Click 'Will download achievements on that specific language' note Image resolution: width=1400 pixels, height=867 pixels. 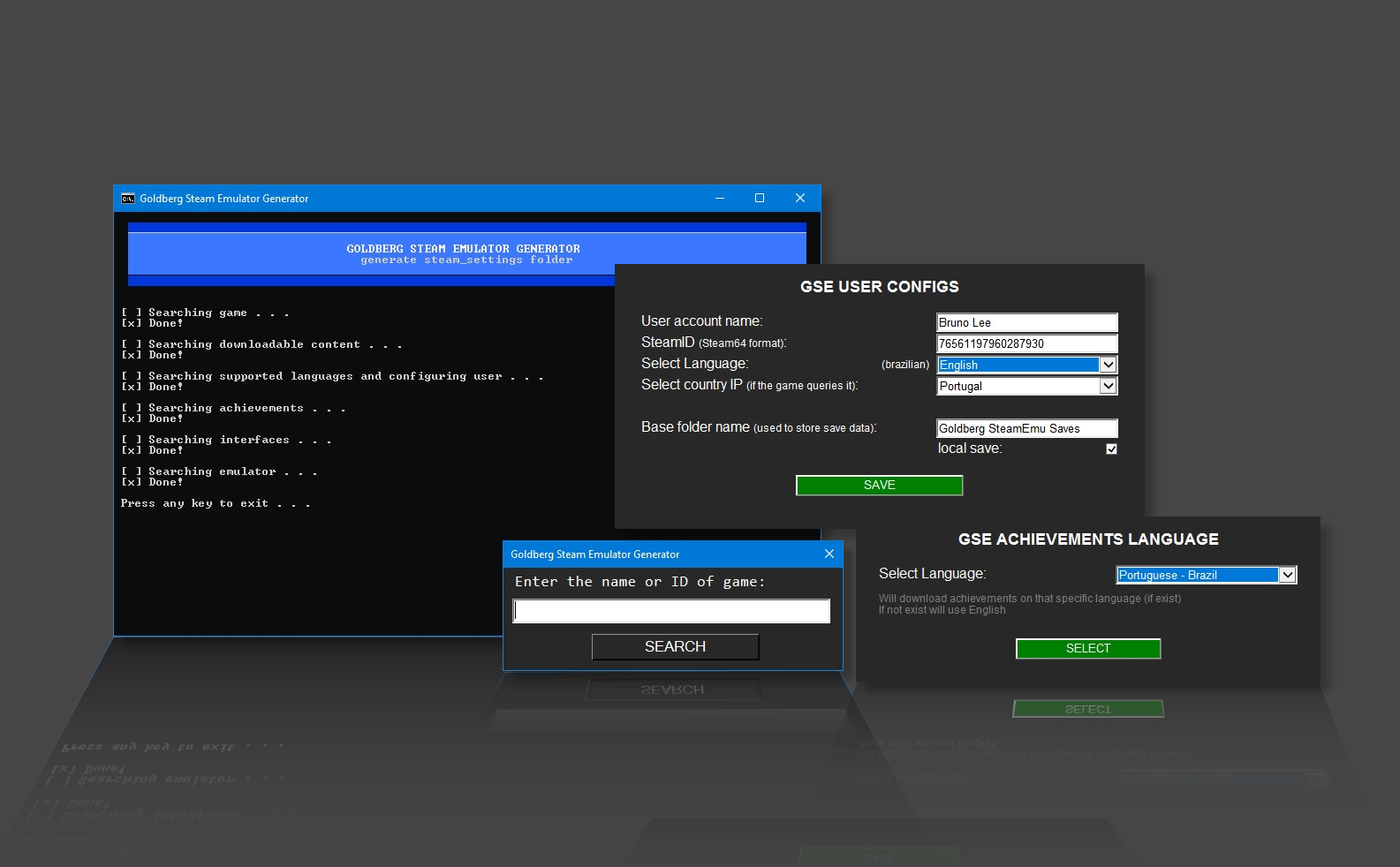coord(1030,599)
